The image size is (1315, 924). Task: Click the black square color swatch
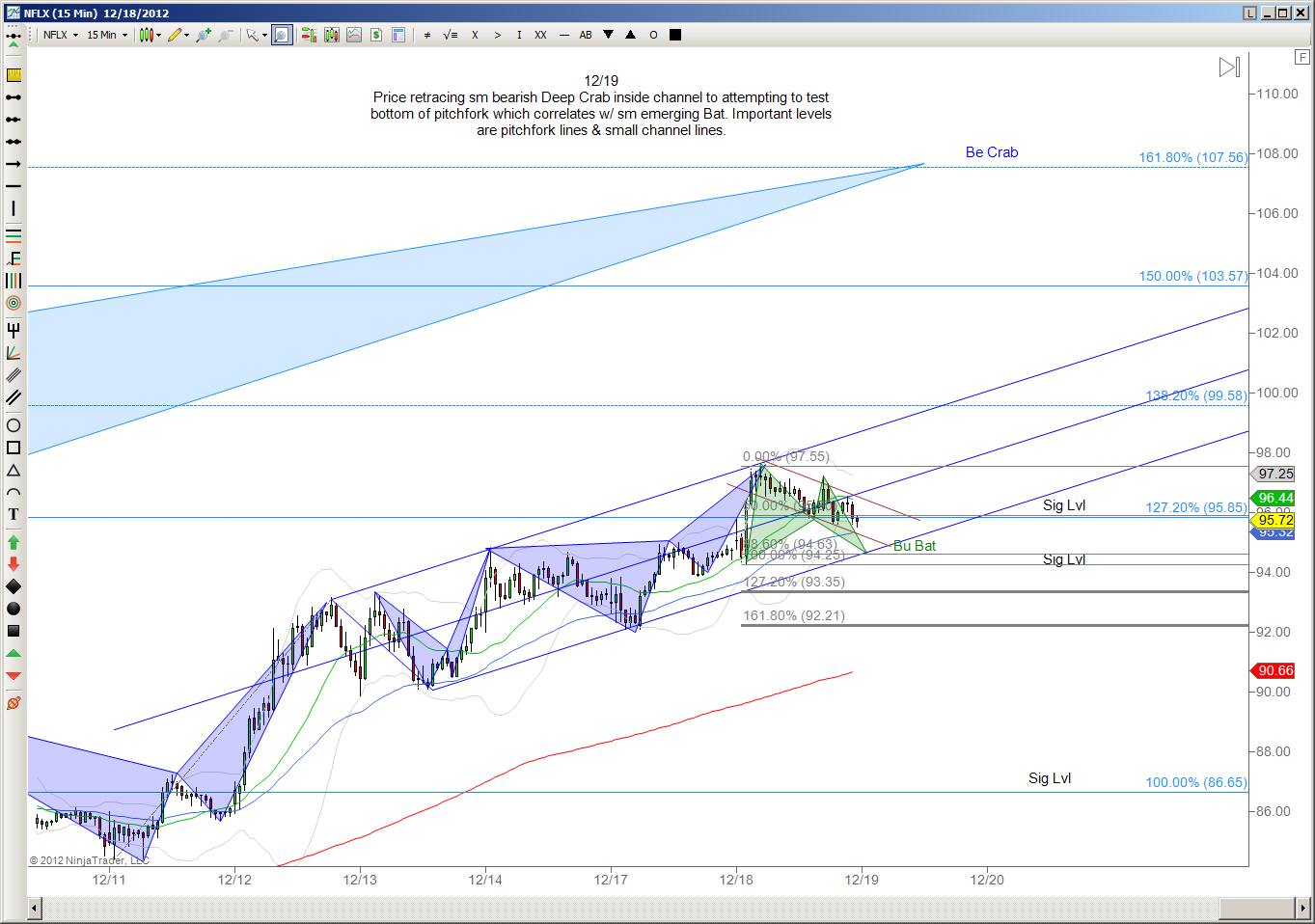pos(675,35)
